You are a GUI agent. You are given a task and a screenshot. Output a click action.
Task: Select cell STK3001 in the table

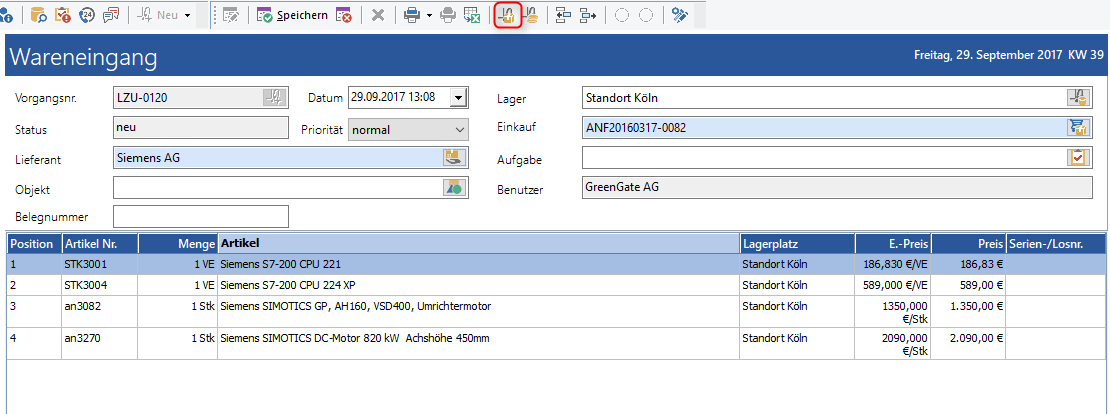tap(100, 264)
